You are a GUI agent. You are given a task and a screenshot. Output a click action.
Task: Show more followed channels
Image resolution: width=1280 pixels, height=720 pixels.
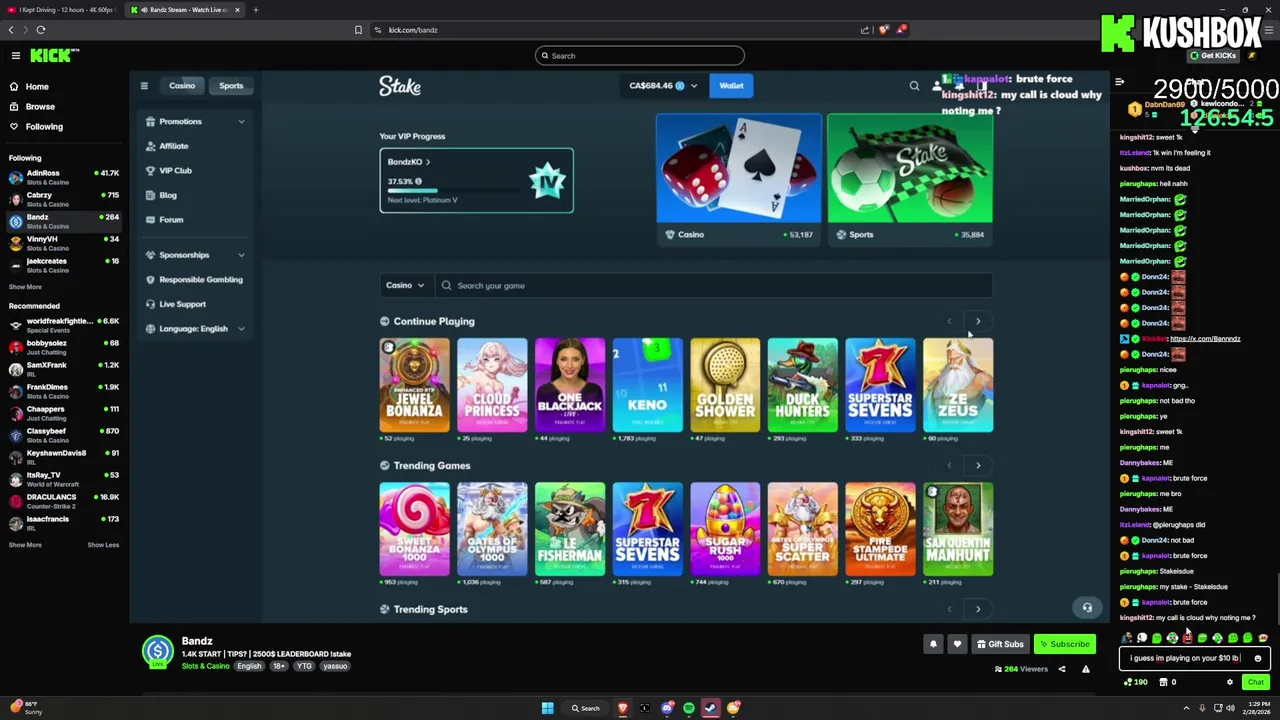point(26,287)
